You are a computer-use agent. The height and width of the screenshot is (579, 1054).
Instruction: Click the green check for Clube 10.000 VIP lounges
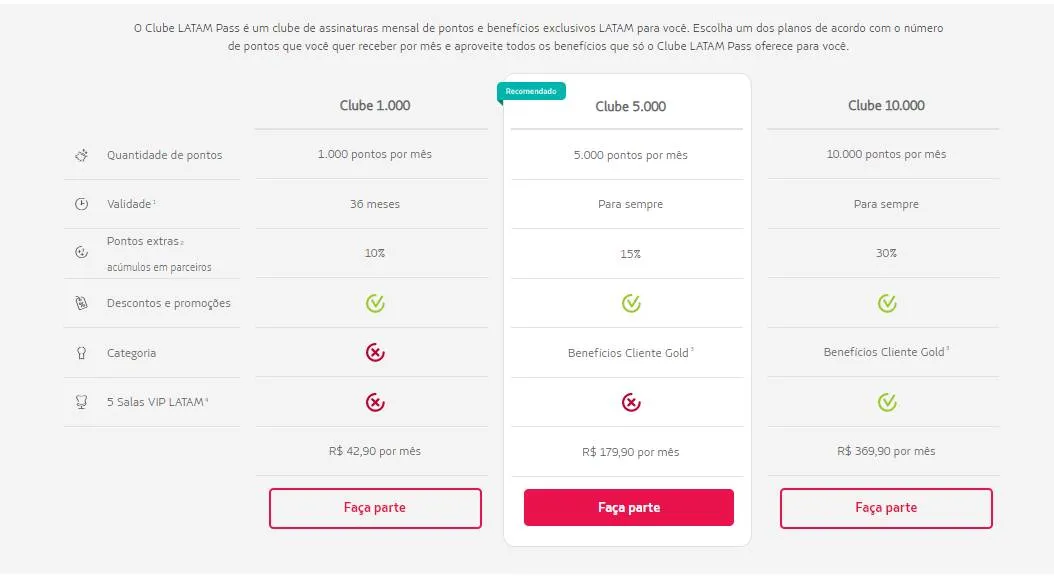(885, 402)
